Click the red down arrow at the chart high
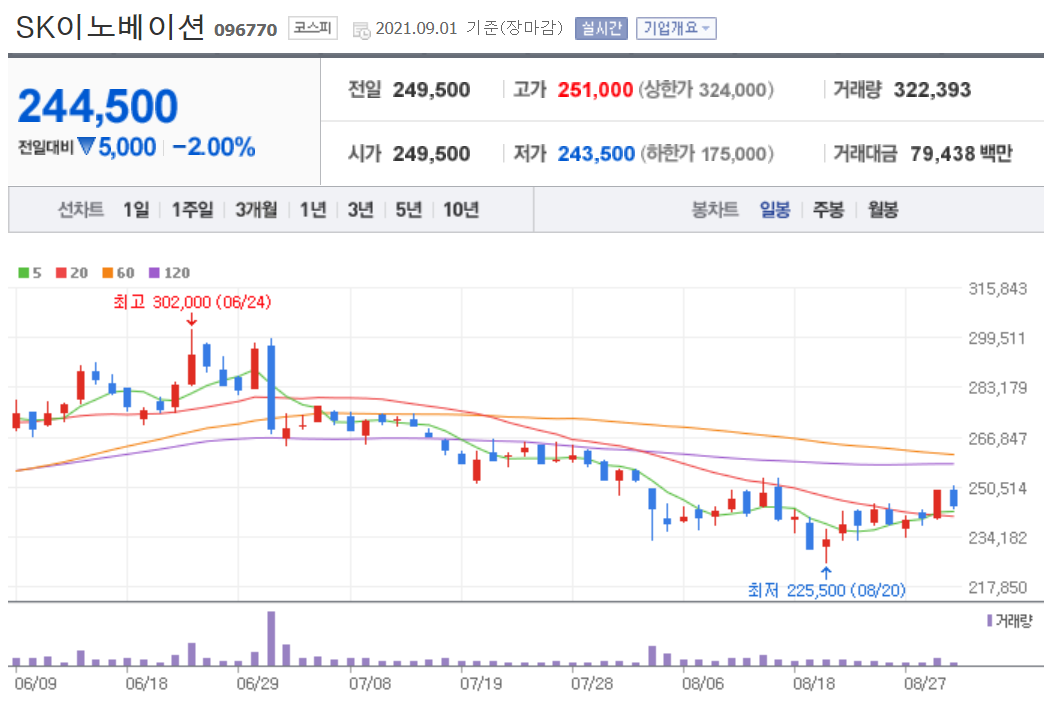The image size is (1044, 710). pos(192,320)
